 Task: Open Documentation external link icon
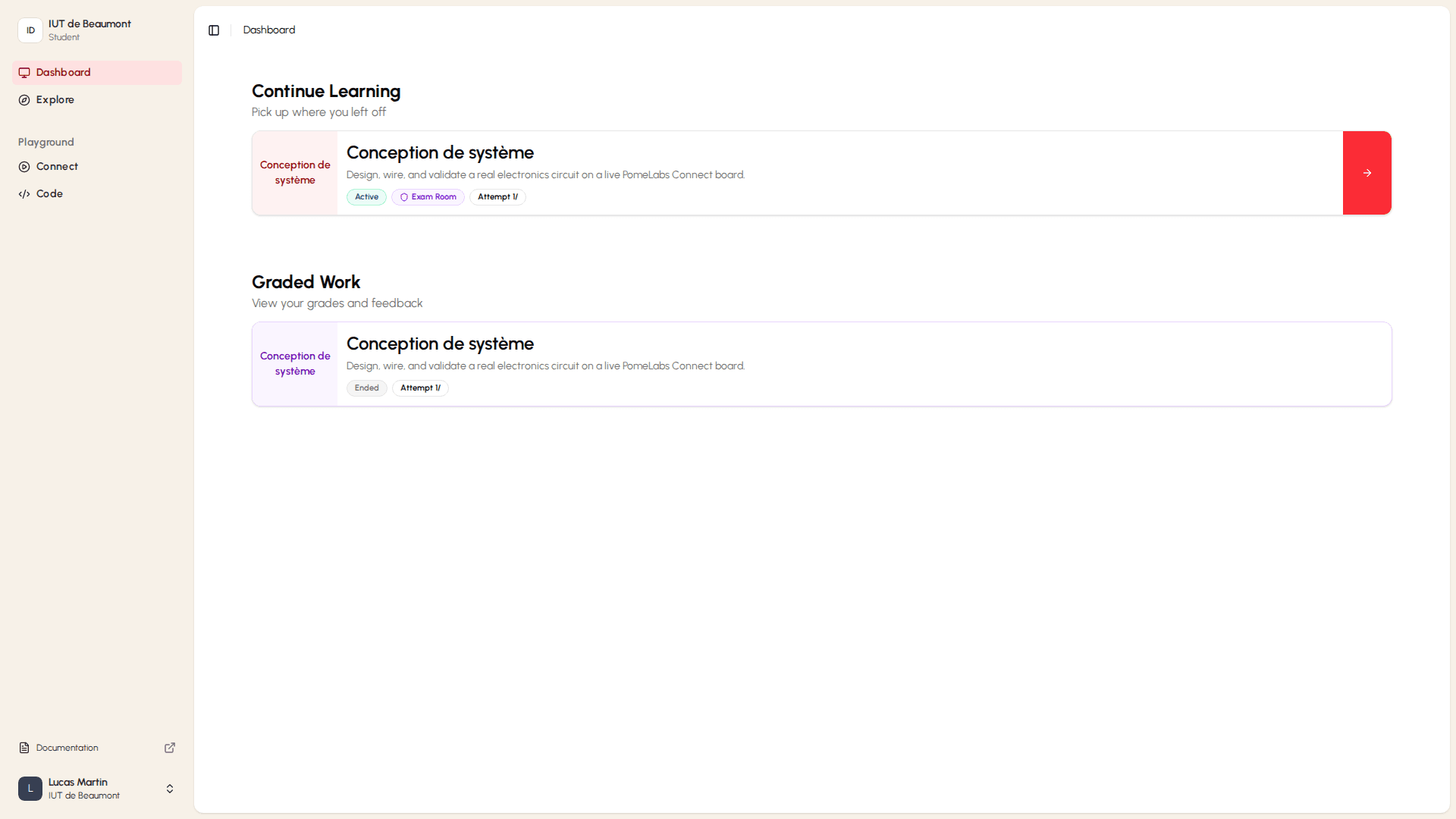(170, 748)
